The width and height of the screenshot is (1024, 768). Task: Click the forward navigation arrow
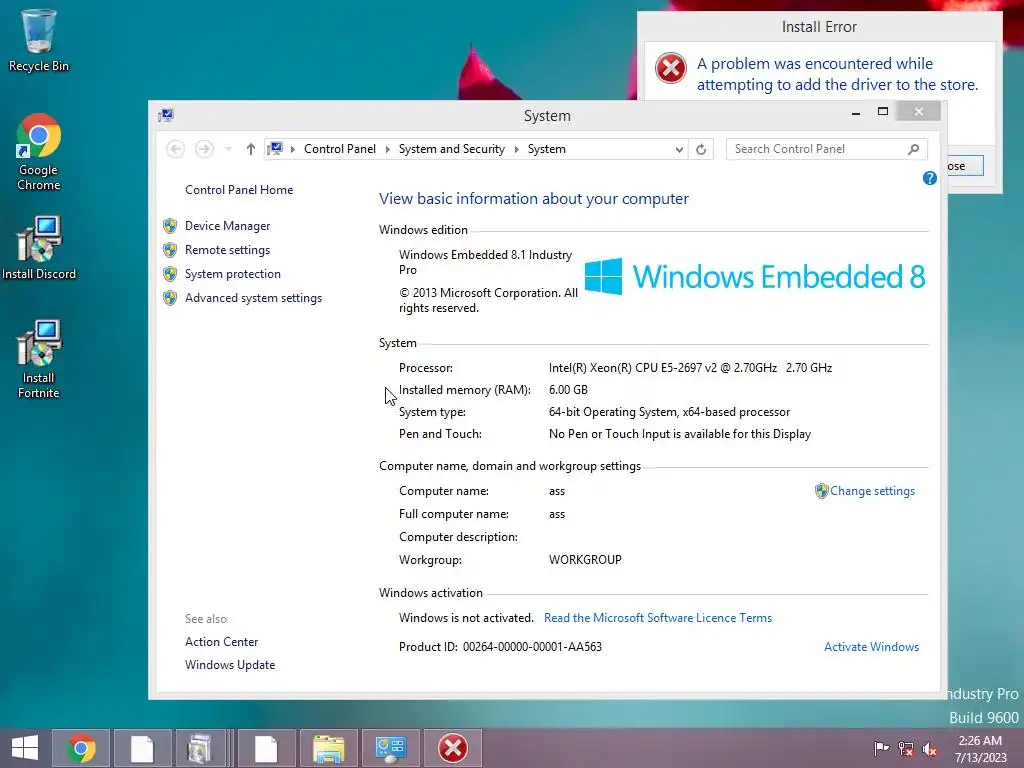click(x=204, y=149)
